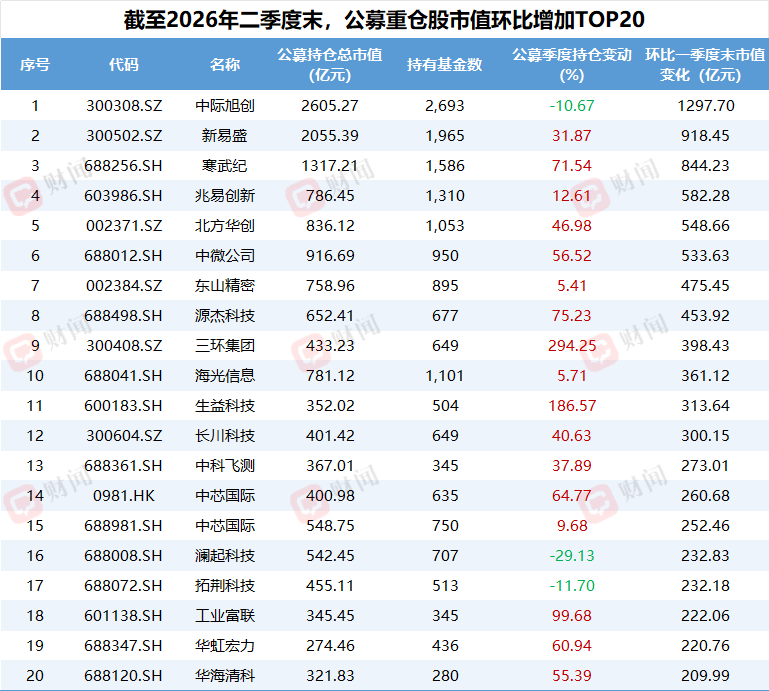This screenshot has width=769, height=691.
Task: Select the value 209.99
Action: click(x=705, y=675)
